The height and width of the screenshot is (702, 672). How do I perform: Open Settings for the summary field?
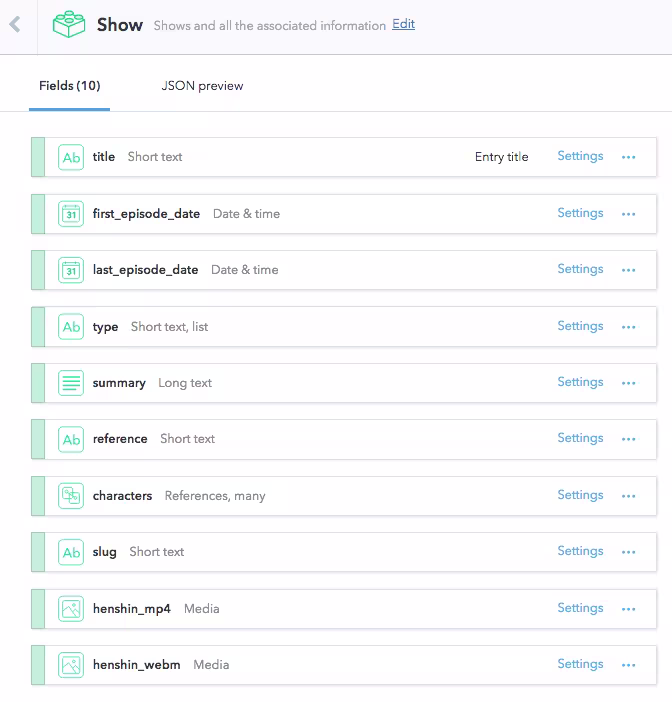[580, 382]
